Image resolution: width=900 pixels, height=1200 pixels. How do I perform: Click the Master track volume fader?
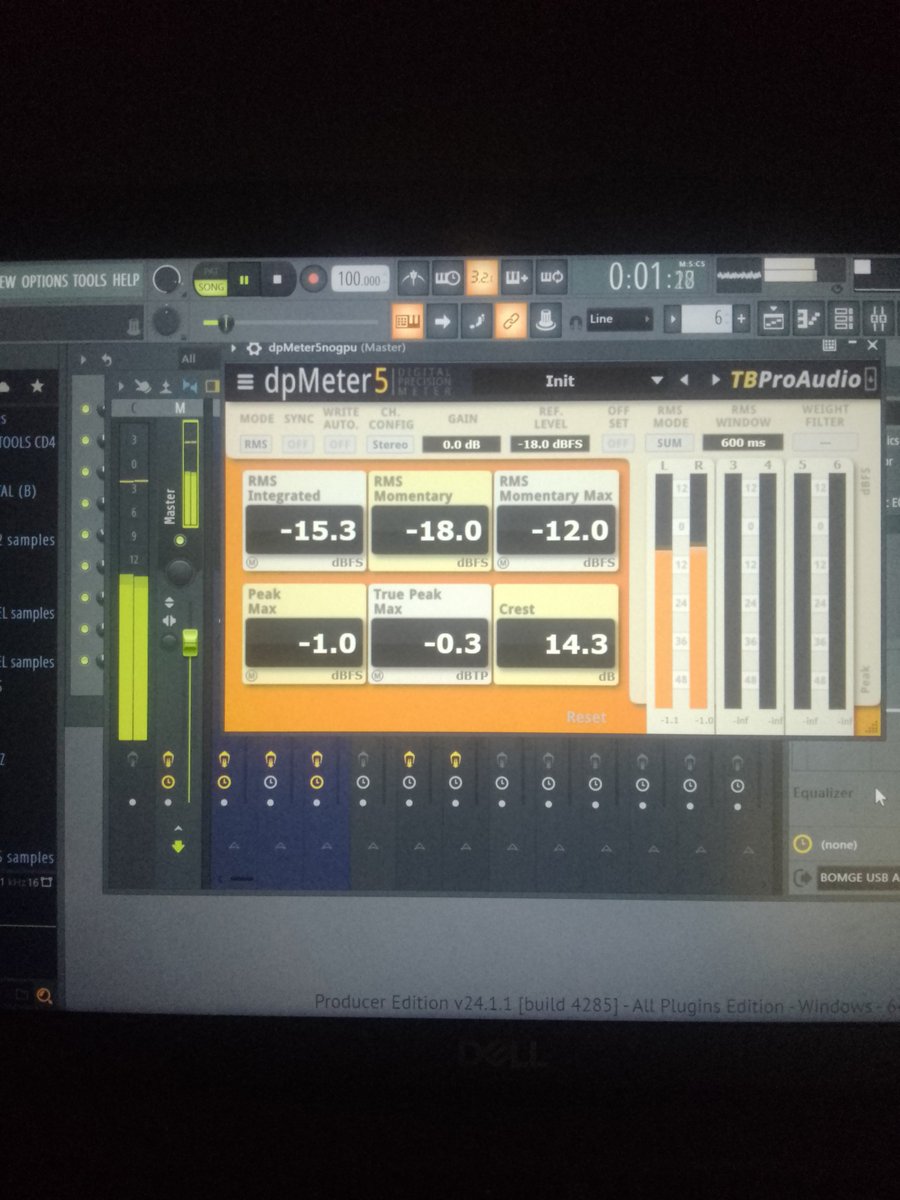(189, 642)
